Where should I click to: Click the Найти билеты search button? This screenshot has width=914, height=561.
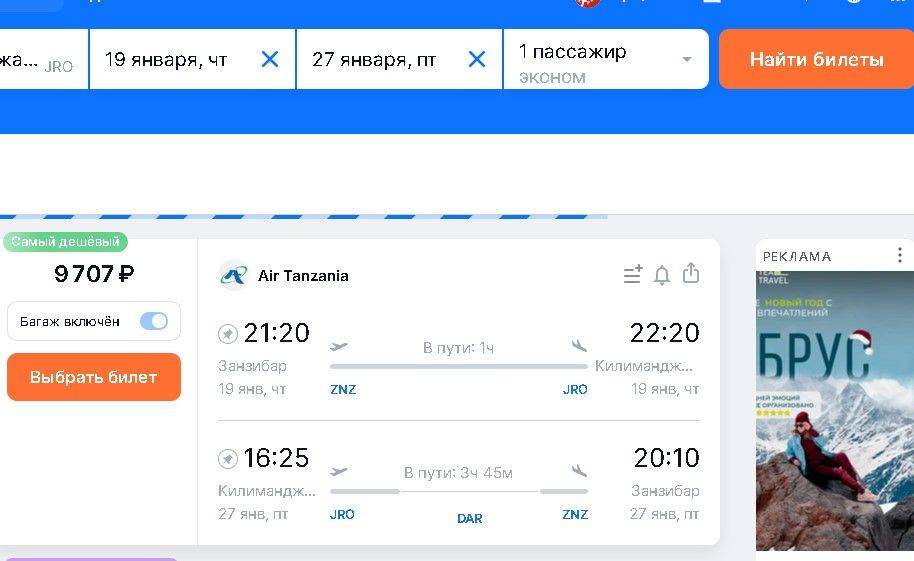point(816,60)
